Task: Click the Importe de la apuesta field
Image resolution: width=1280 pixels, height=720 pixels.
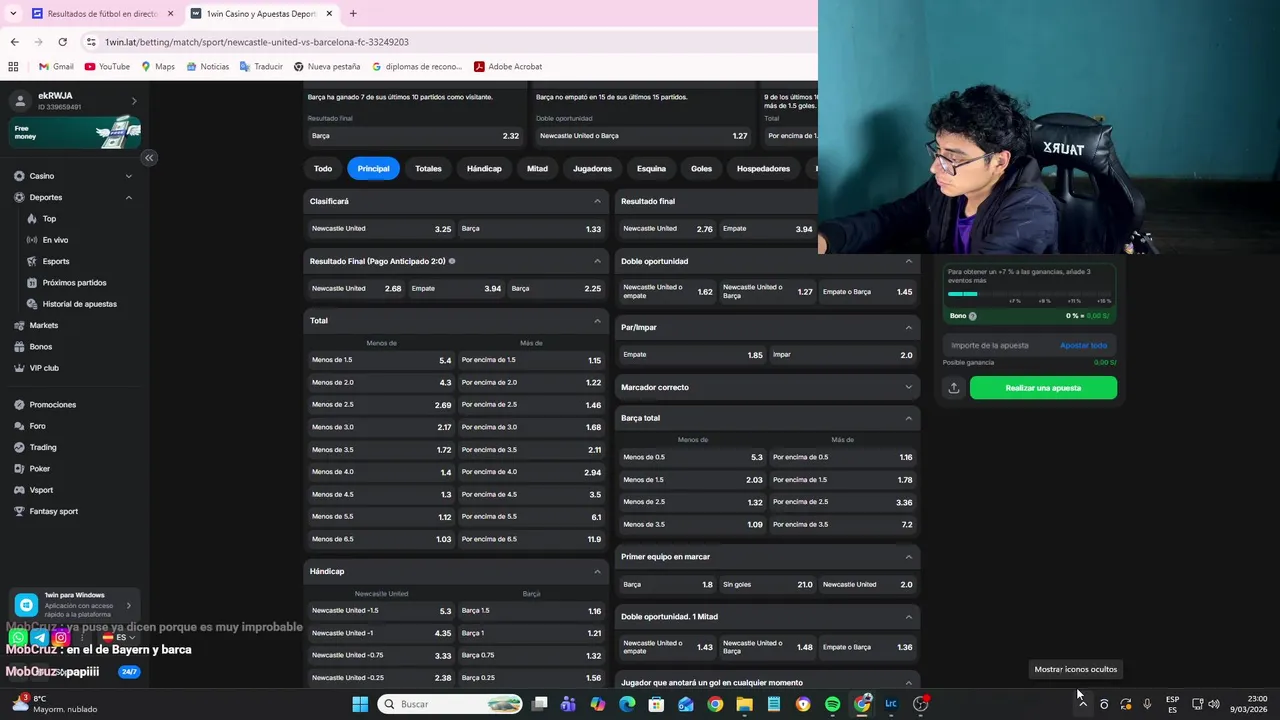Action: [1000, 345]
